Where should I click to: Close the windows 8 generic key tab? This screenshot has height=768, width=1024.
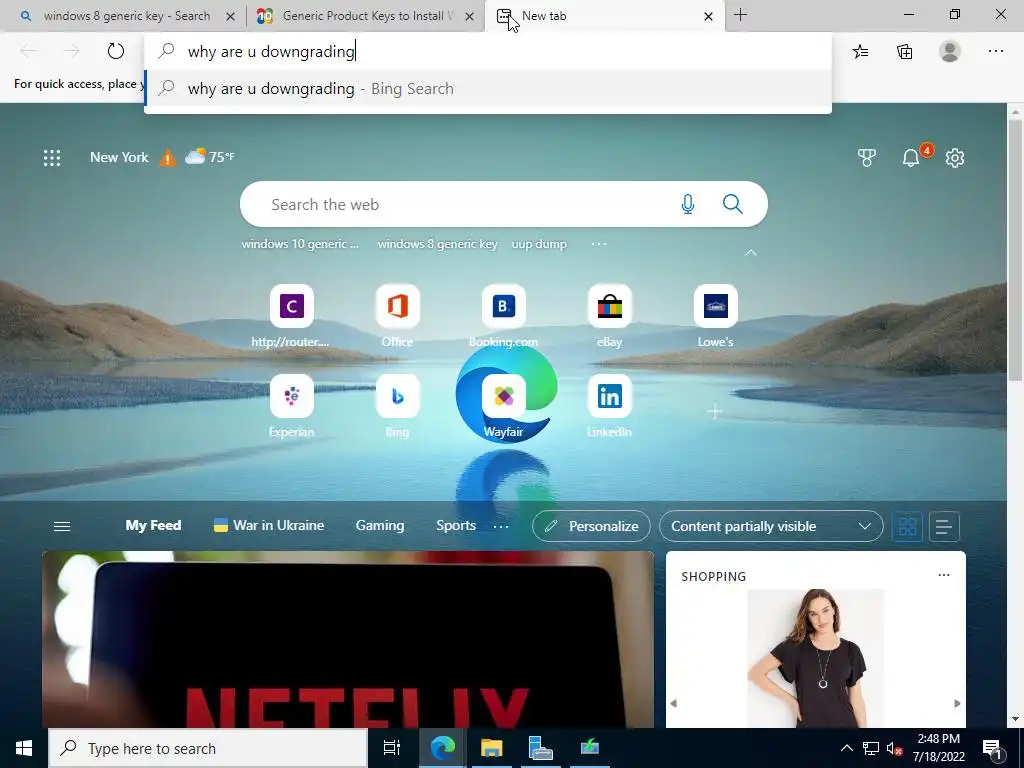pos(230,16)
